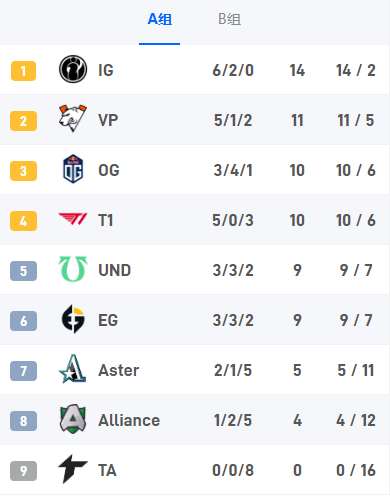Select rank badge number 5
This screenshot has height=496, width=390.
coord(23,271)
